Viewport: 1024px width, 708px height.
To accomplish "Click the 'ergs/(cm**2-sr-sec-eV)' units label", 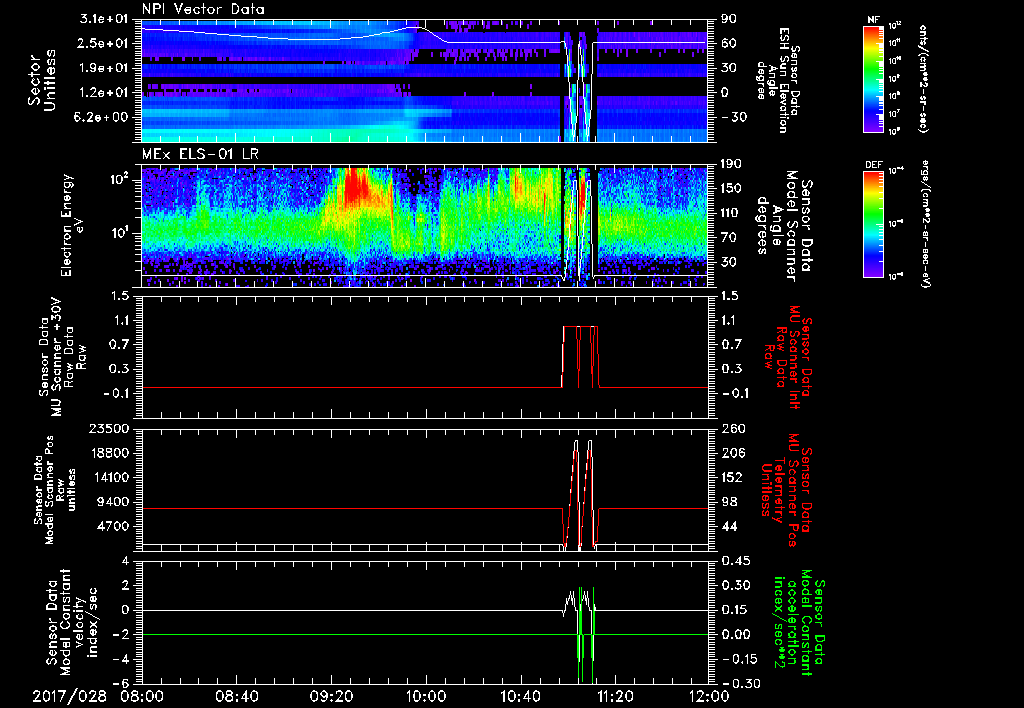I will 925,225.
